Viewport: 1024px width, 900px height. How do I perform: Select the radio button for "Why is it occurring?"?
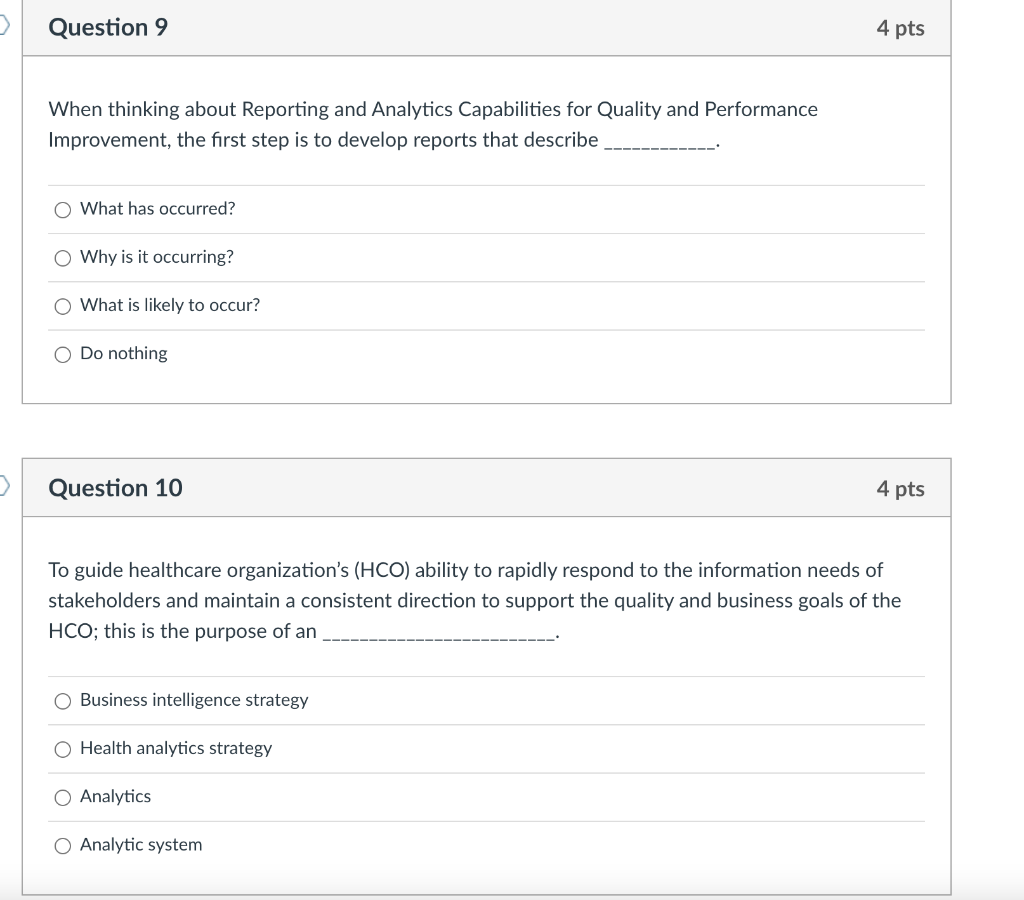click(x=62, y=257)
